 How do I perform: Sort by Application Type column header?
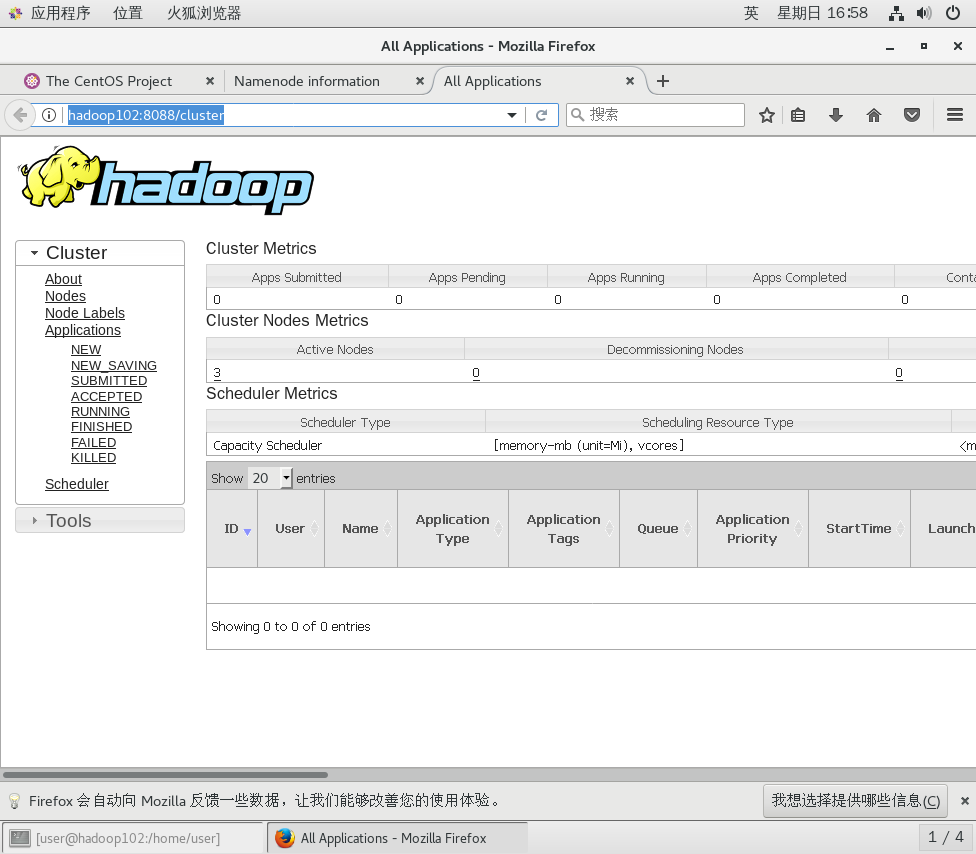tap(453, 528)
